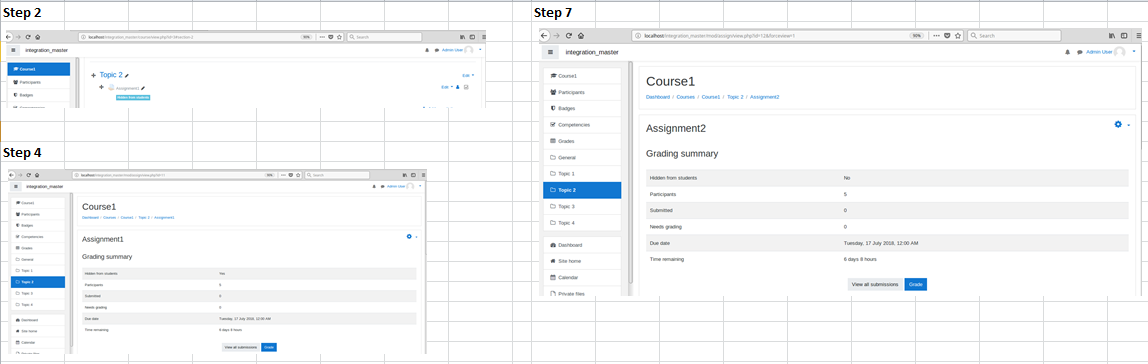Click 'Tuesday, 17 July 2018, 12:00 AM' in Step 7
This screenshot has height=364, width=1148.
pos(881,242)
